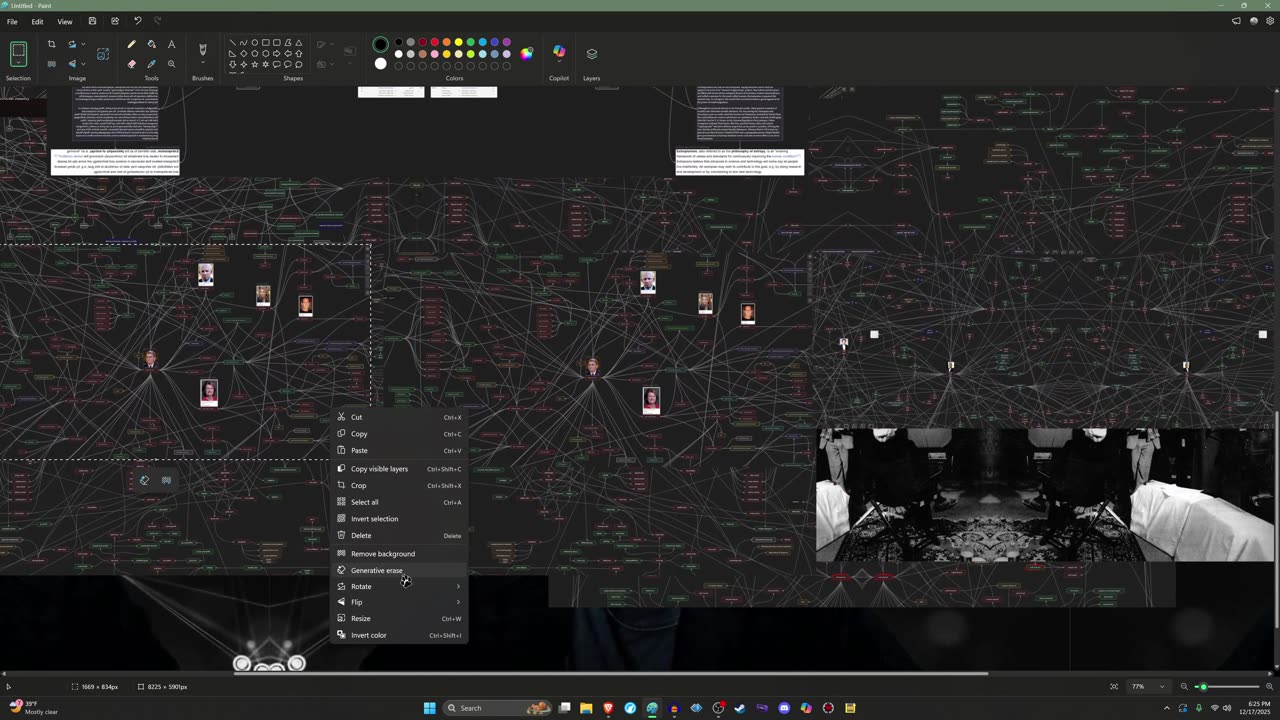The width and height of the screenshot is (1280, 720).
Task: Pick the yellow color swatch
Action: 458,43
